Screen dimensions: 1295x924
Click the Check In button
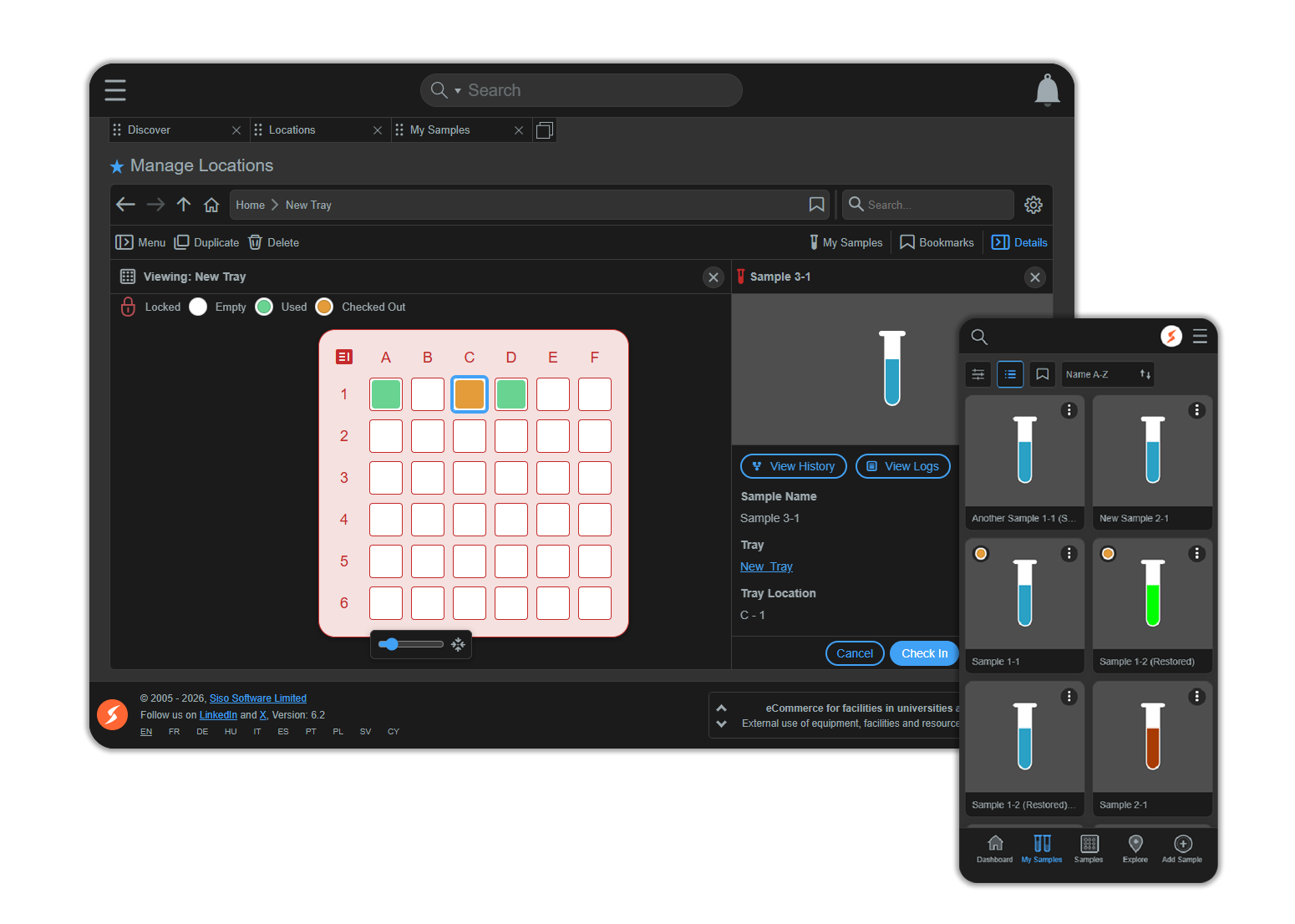click(923, 652)
